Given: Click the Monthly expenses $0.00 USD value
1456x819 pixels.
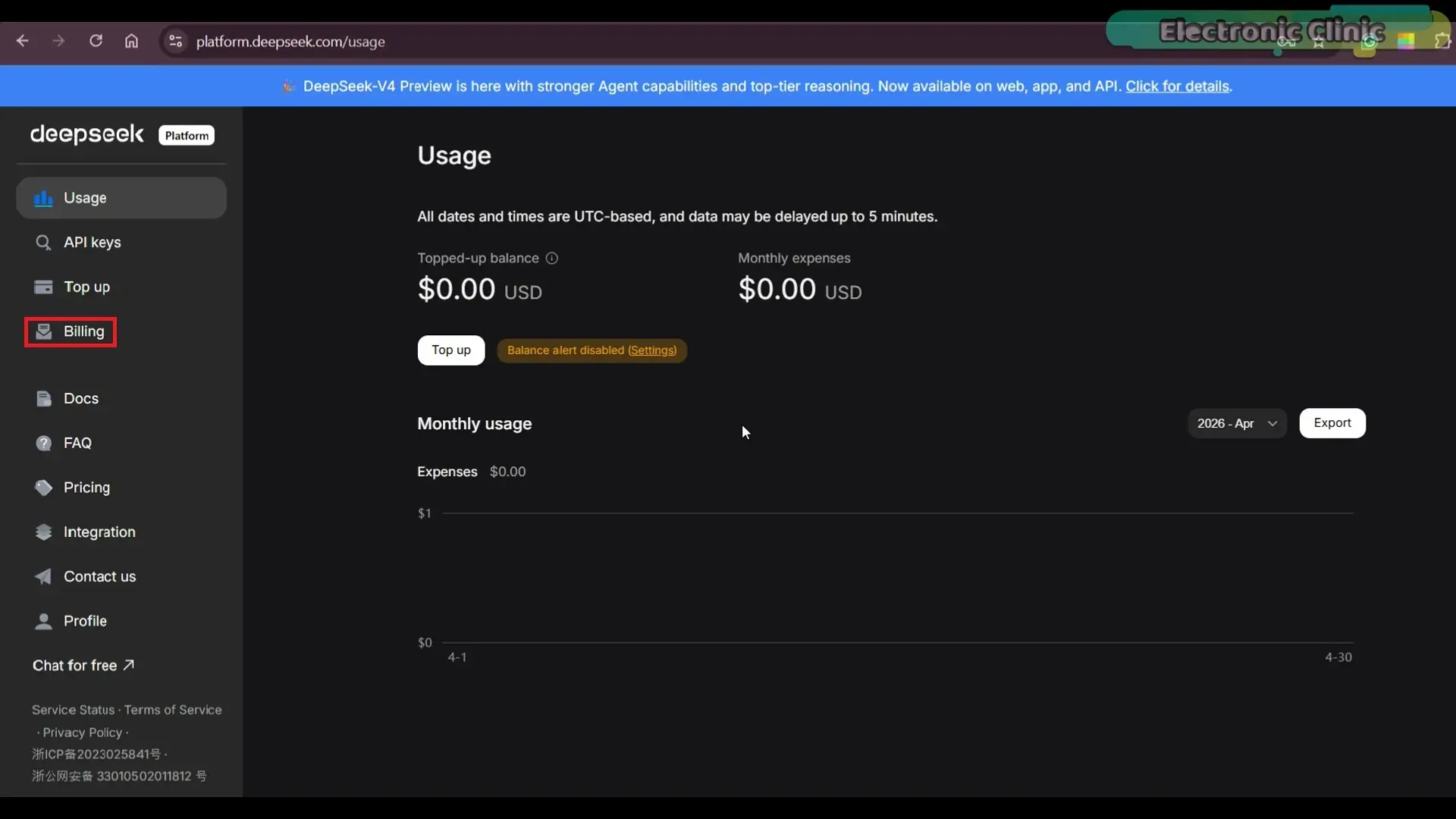Looking at the screenshot, I should (800, 290).
